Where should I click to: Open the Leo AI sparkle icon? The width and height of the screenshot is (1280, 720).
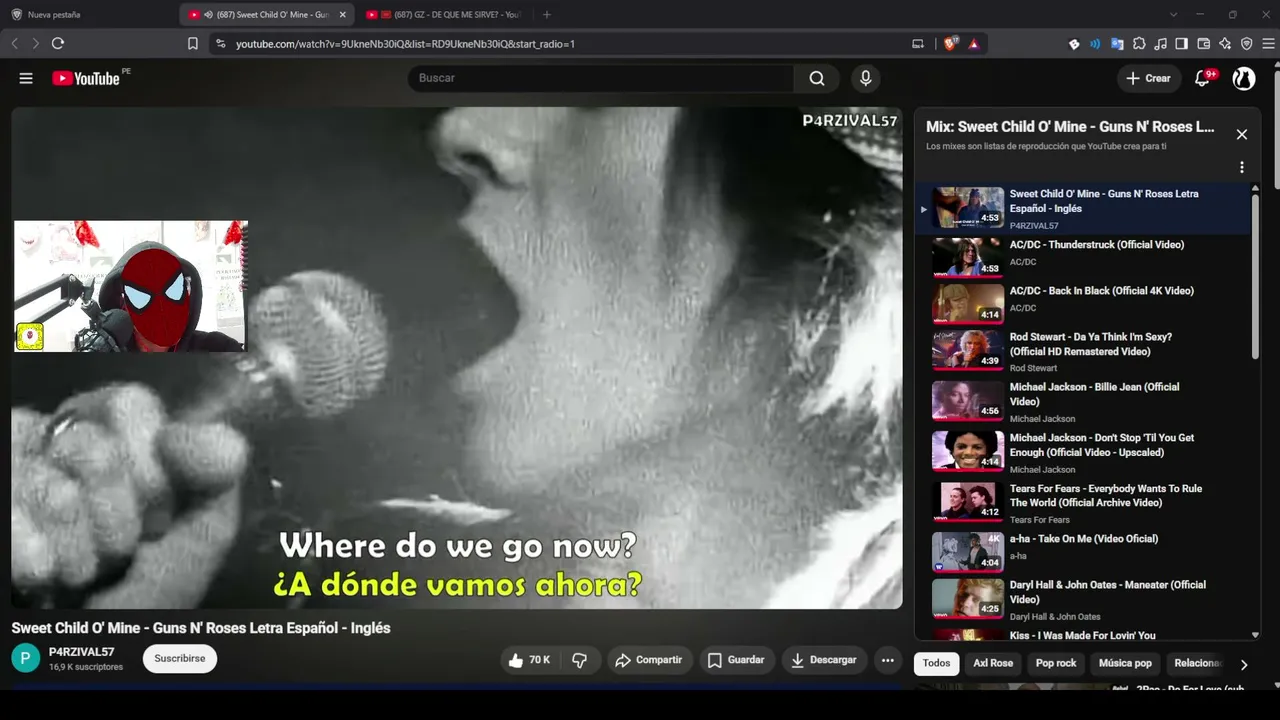click(1225, 43)
